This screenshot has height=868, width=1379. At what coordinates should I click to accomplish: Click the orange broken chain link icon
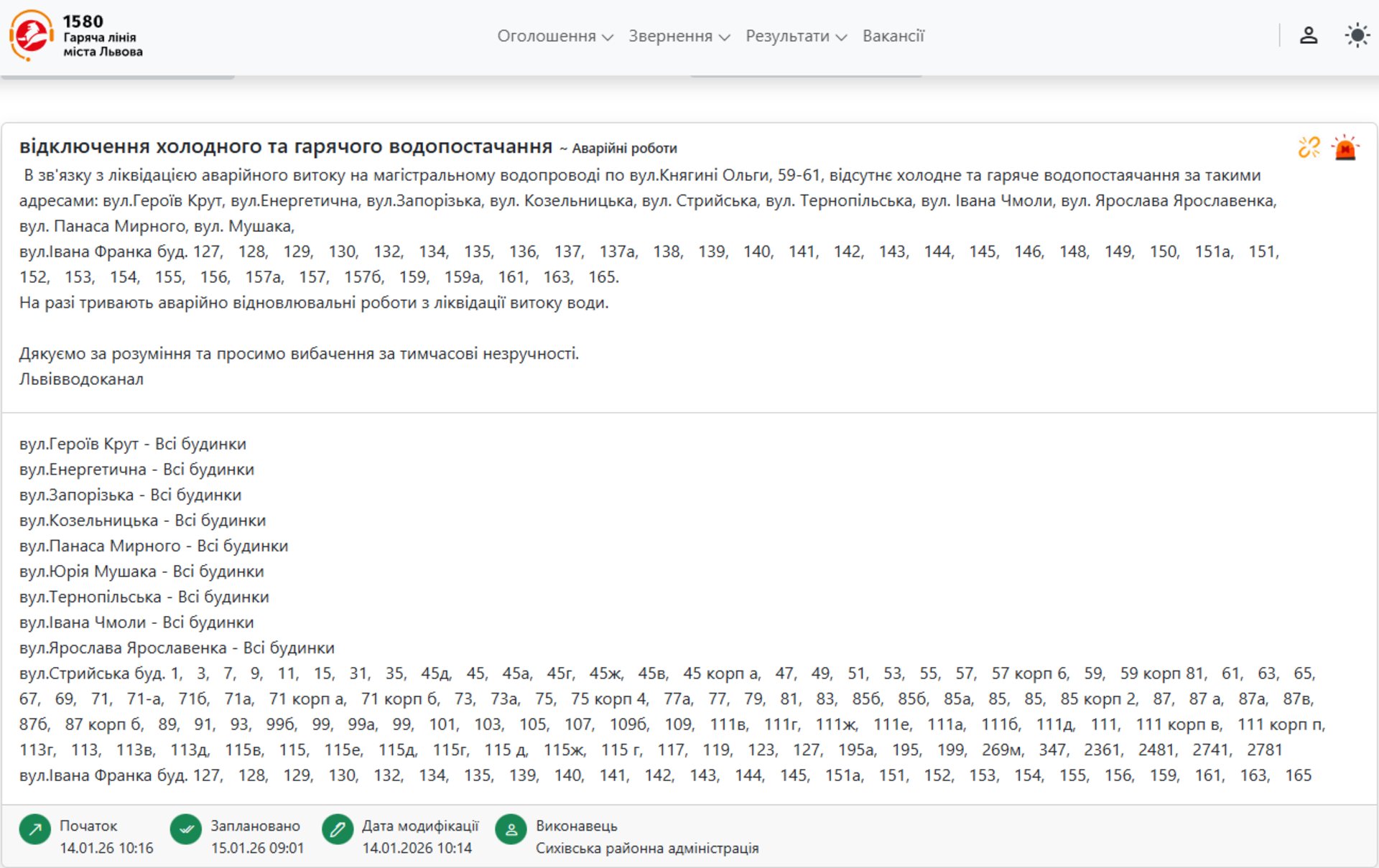point(1309,147)
